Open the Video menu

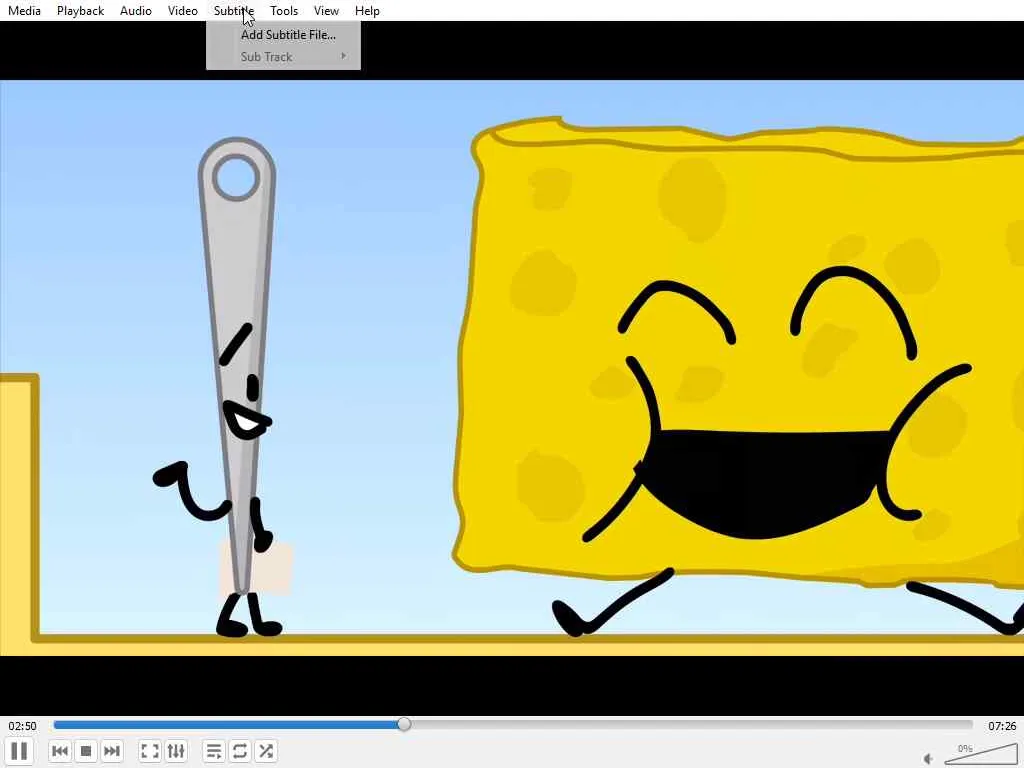[183, 10]
